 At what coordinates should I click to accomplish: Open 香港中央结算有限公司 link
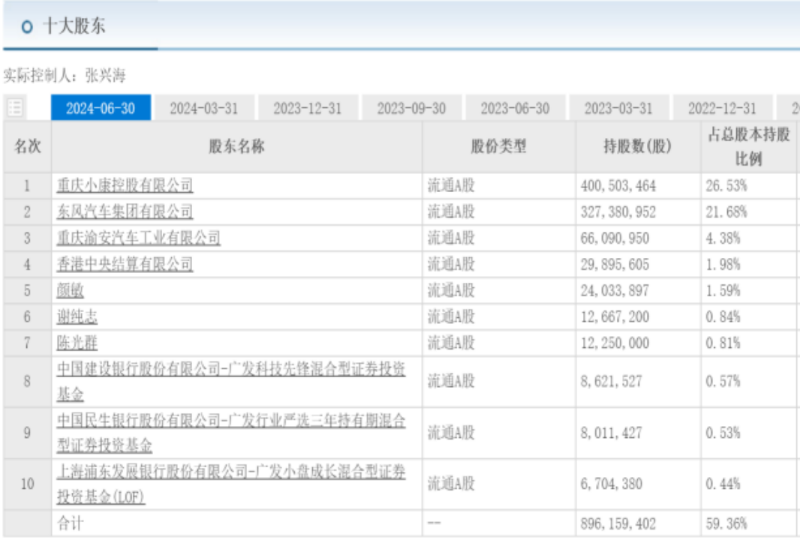point(125,264)
